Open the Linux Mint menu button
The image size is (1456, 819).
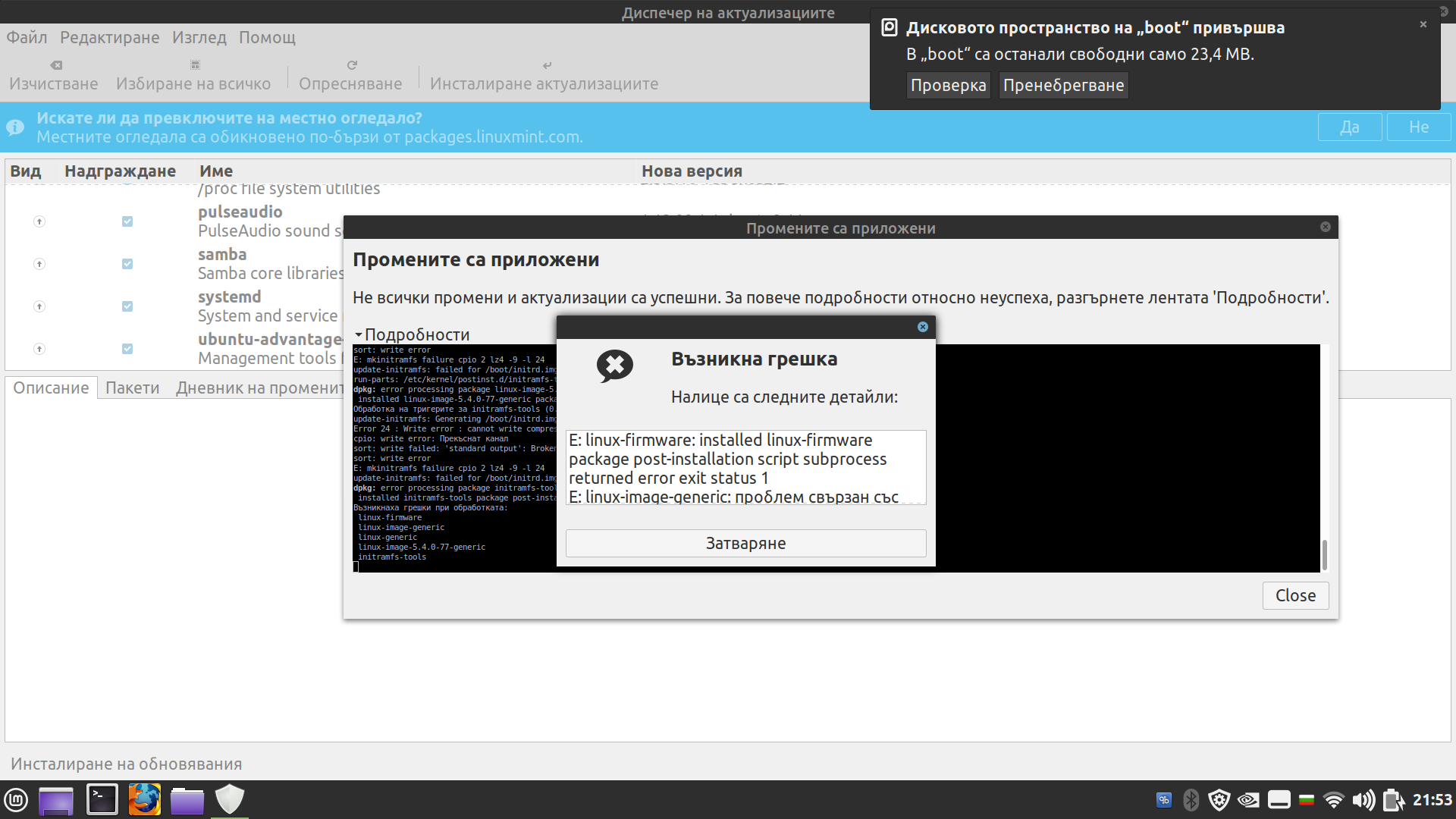tap(16, 800)
